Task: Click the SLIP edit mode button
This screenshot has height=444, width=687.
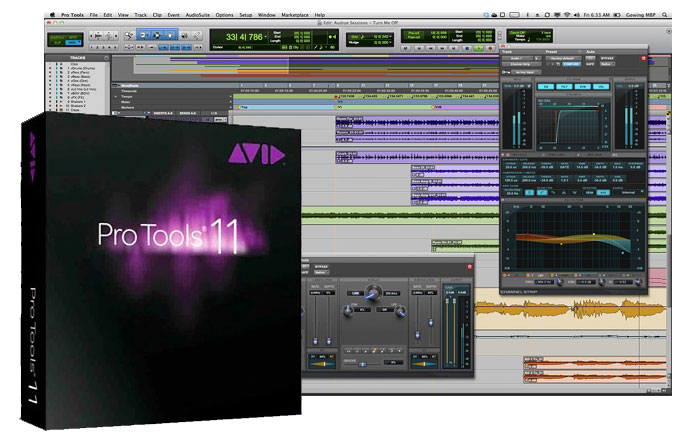Action: [57, 42]
